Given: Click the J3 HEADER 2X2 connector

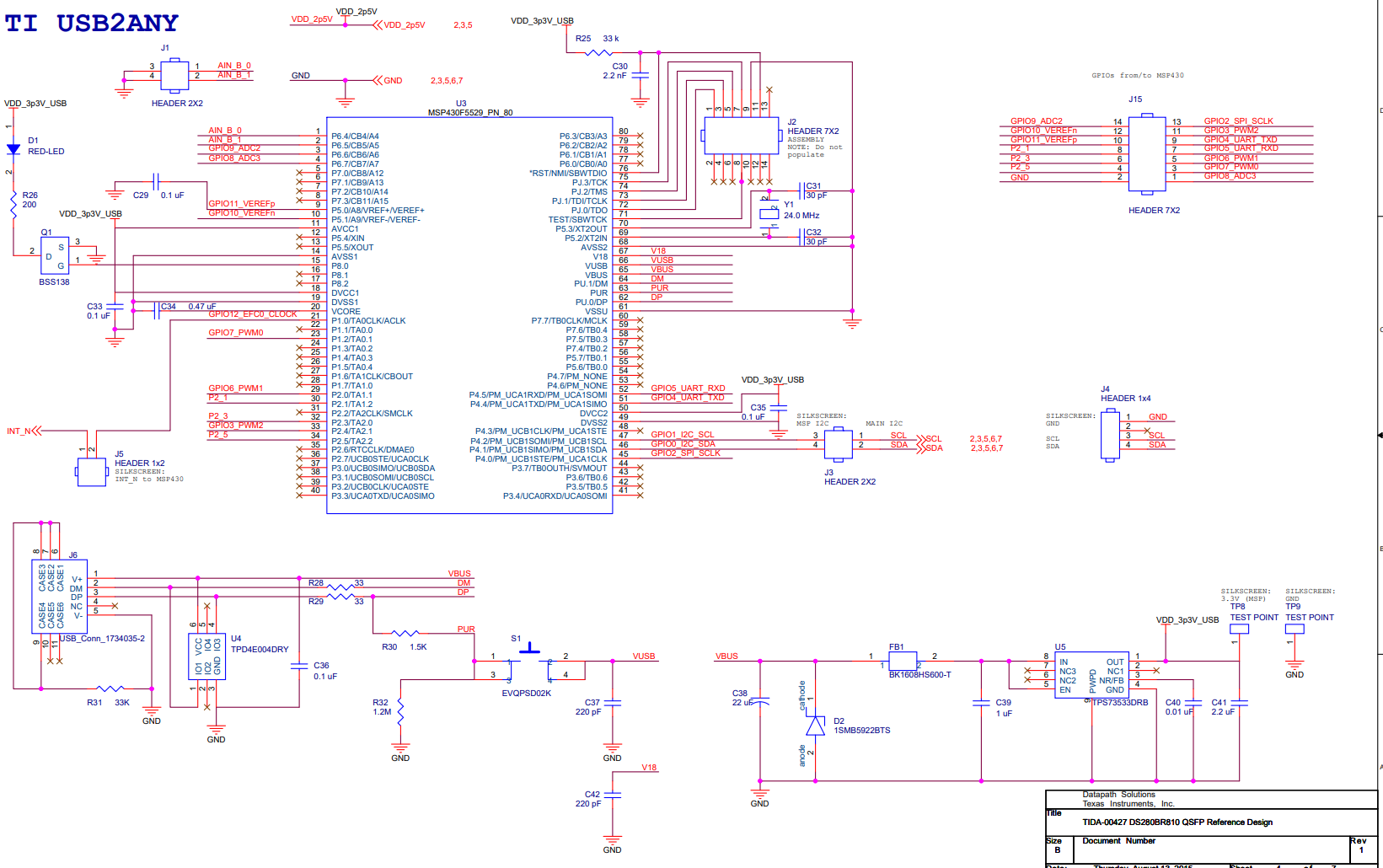Looking at the screenshot, I should [838, 443].
